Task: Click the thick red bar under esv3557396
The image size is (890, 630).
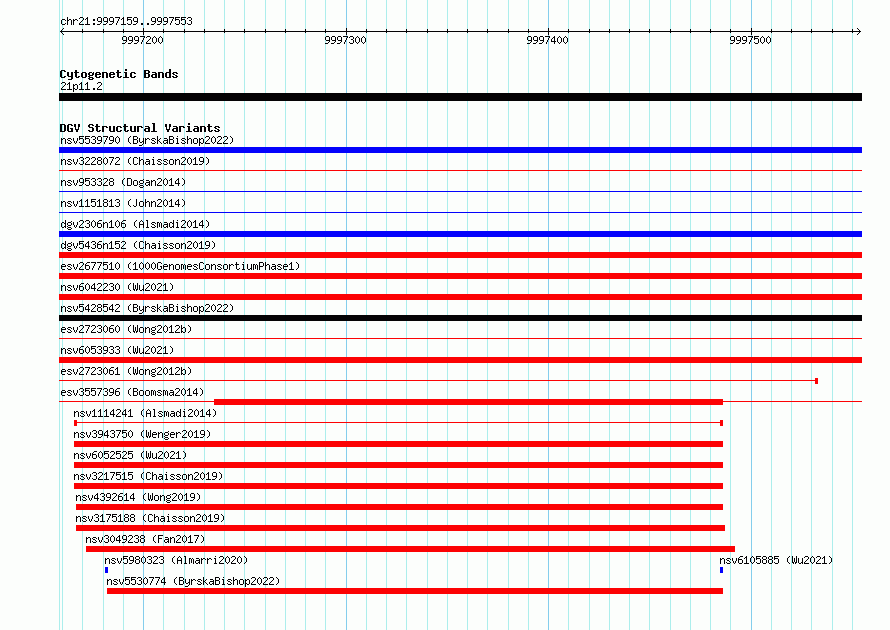Action: [468, 402]
